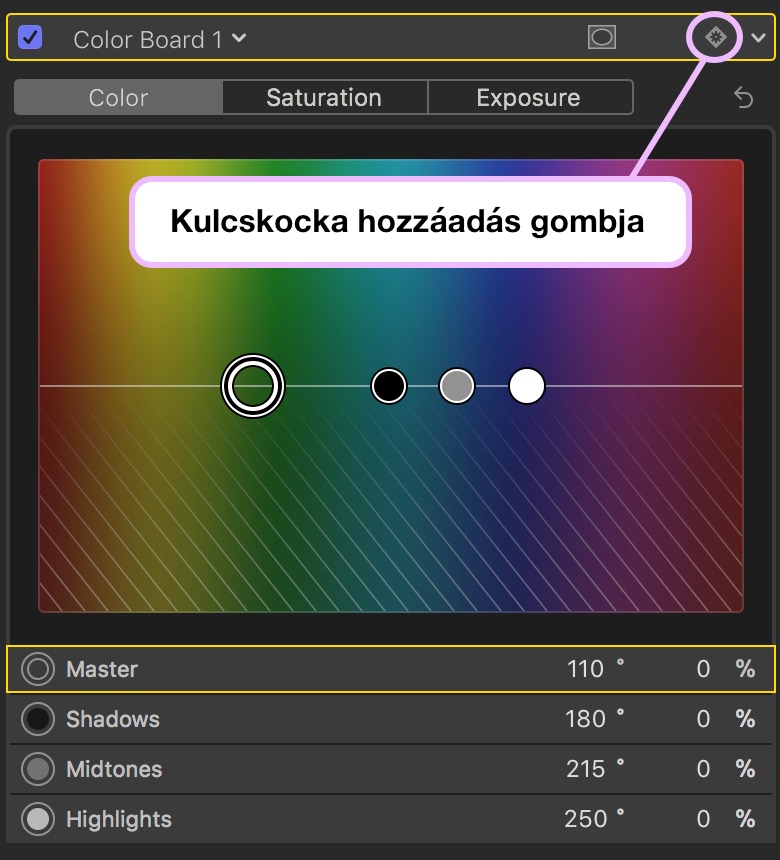Select the Shadows label in the list
Viewport: 780px width, 860px height.
[x=113, y=719]
